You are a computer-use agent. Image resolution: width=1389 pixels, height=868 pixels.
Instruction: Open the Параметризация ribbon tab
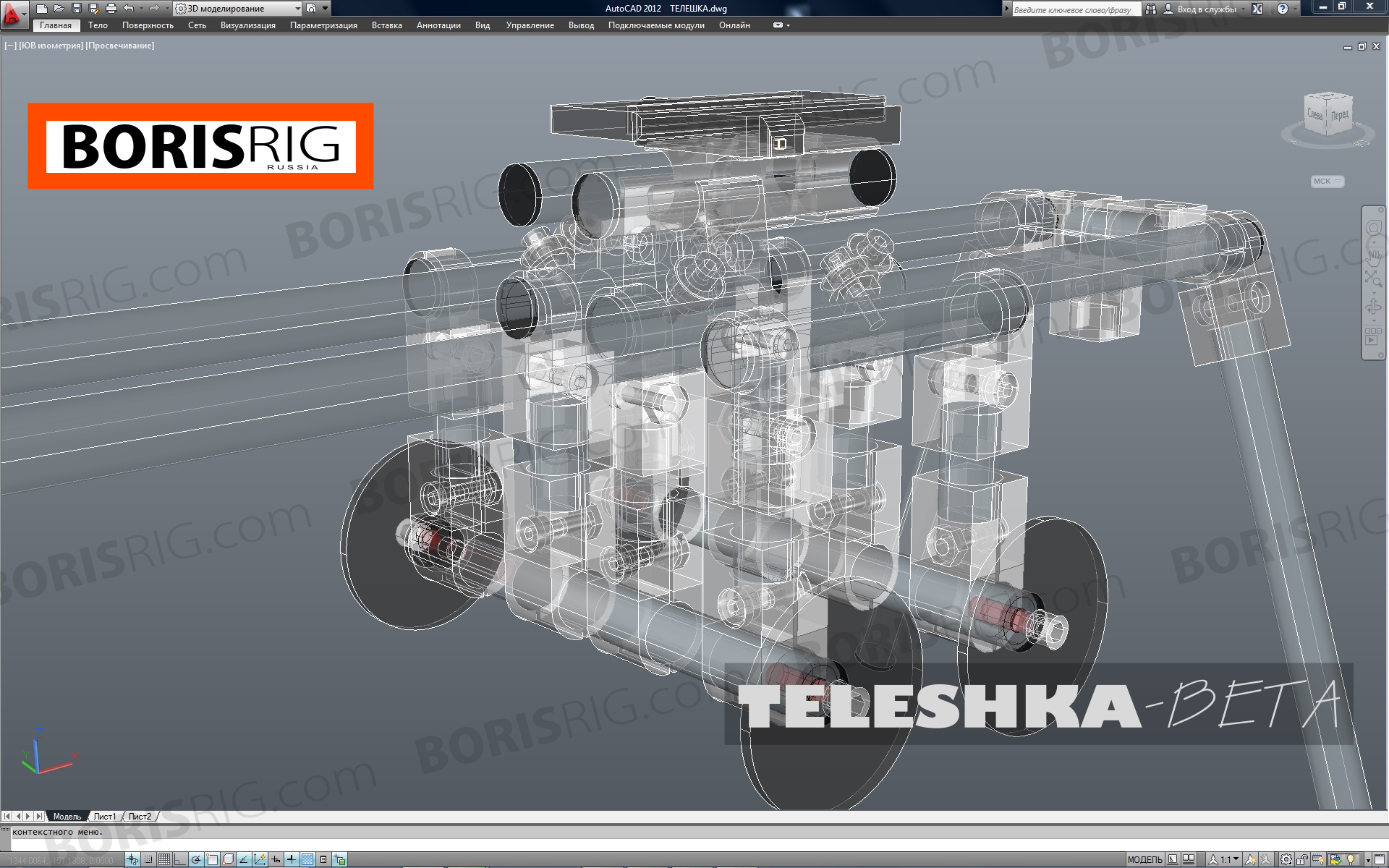coord(323,25)
